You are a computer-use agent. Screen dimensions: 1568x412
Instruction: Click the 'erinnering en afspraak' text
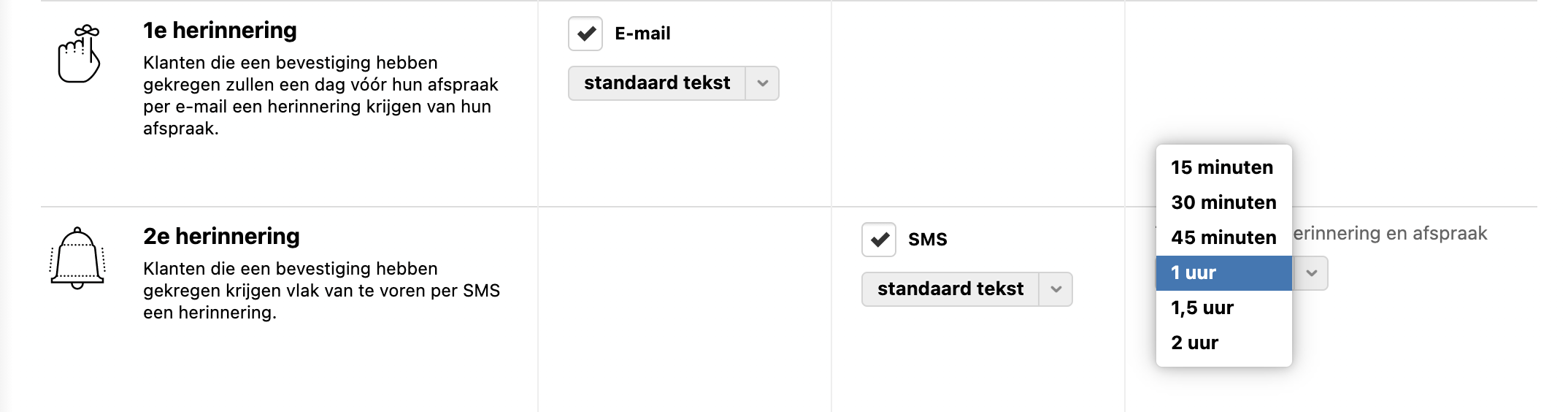tap(1390, 234)
